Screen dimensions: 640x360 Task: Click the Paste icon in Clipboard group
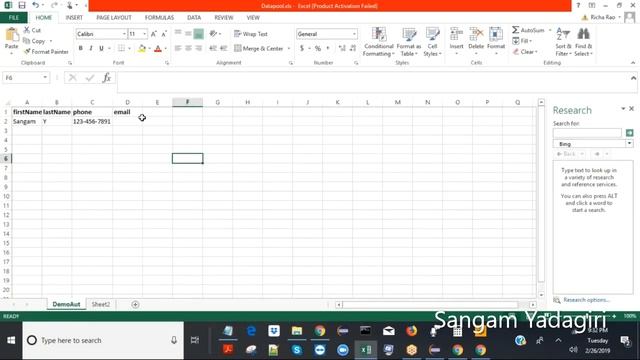[x=11, y=35]
